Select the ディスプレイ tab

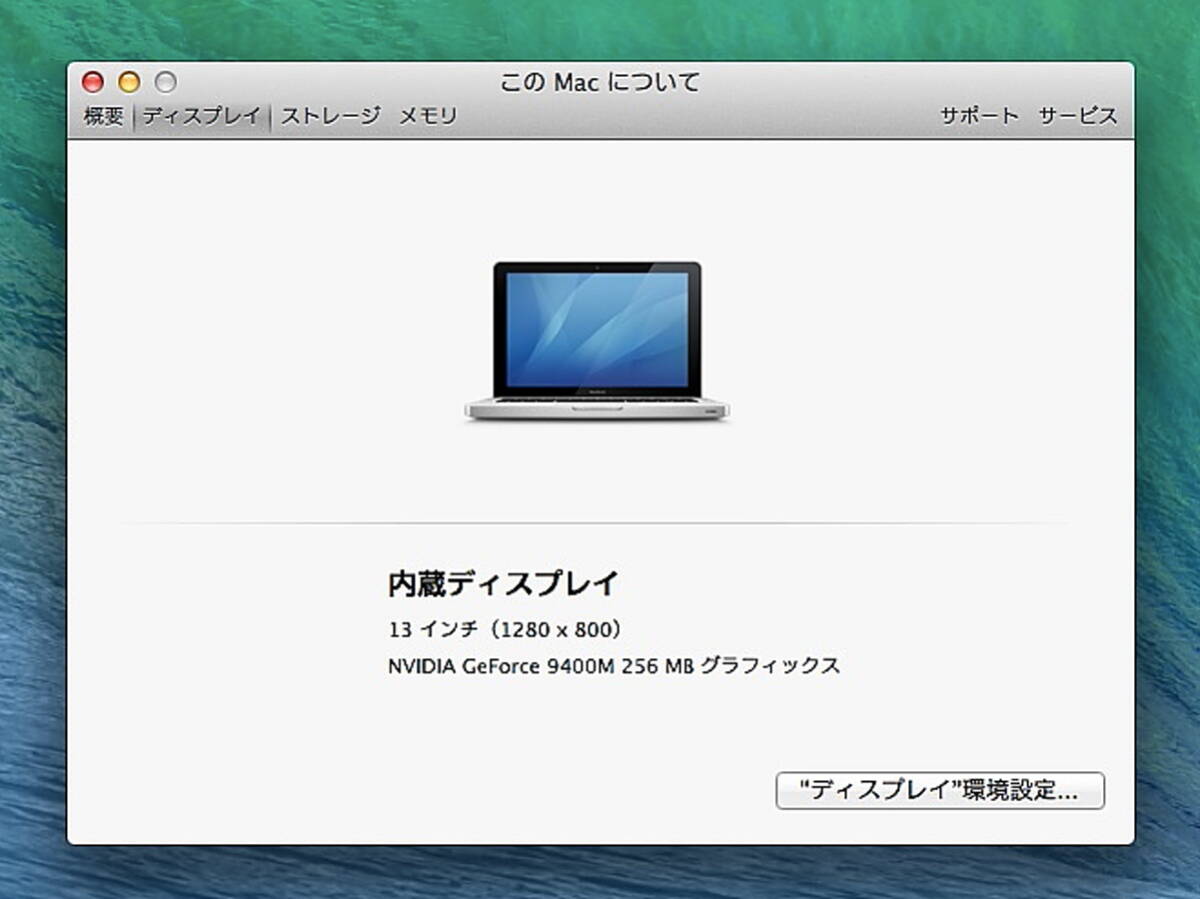click(x=201, y=116)
